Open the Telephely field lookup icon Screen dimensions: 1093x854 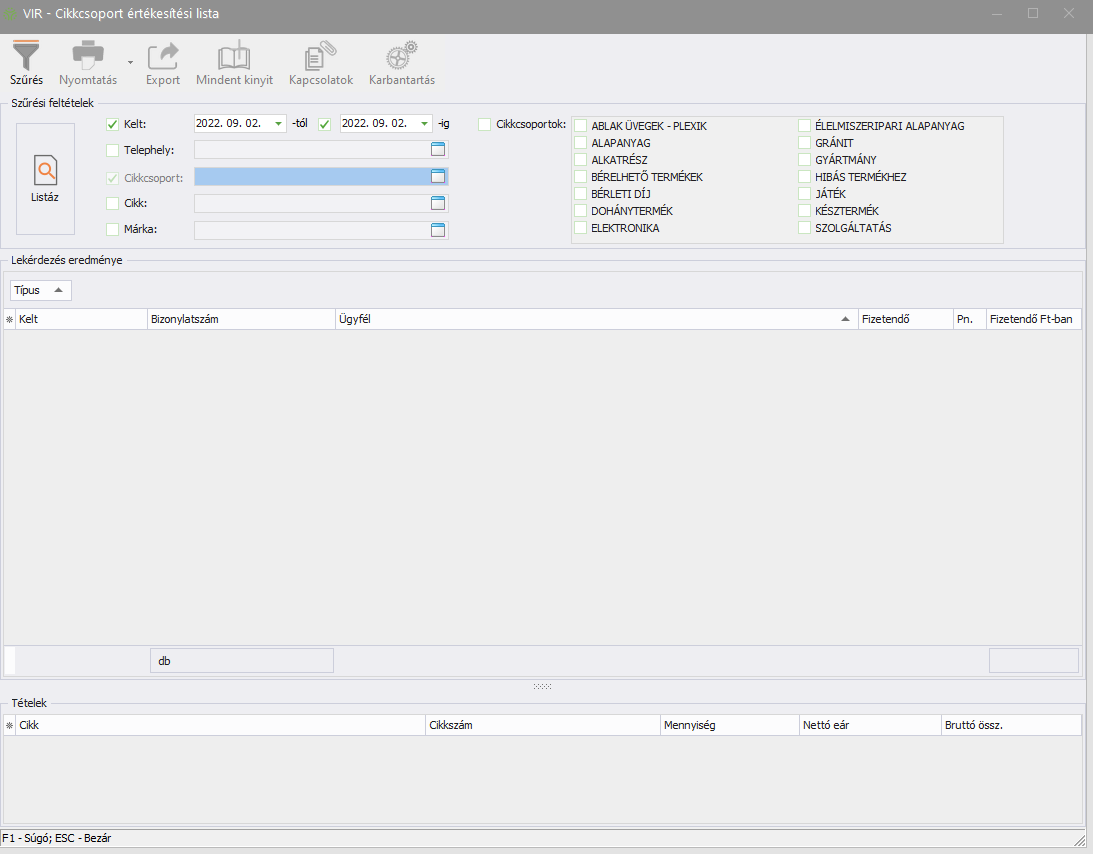pyautogui.click(x=437, y=150)
